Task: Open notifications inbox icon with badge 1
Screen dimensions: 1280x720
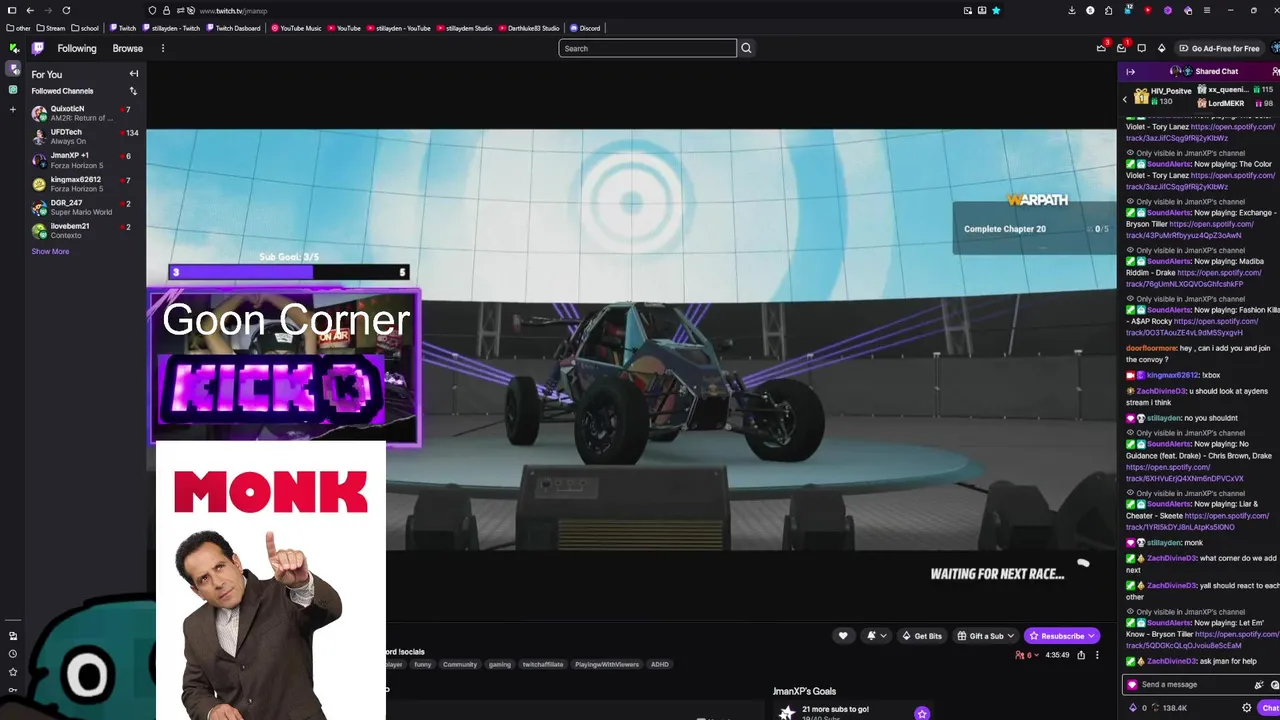Action: (1121, 48)
